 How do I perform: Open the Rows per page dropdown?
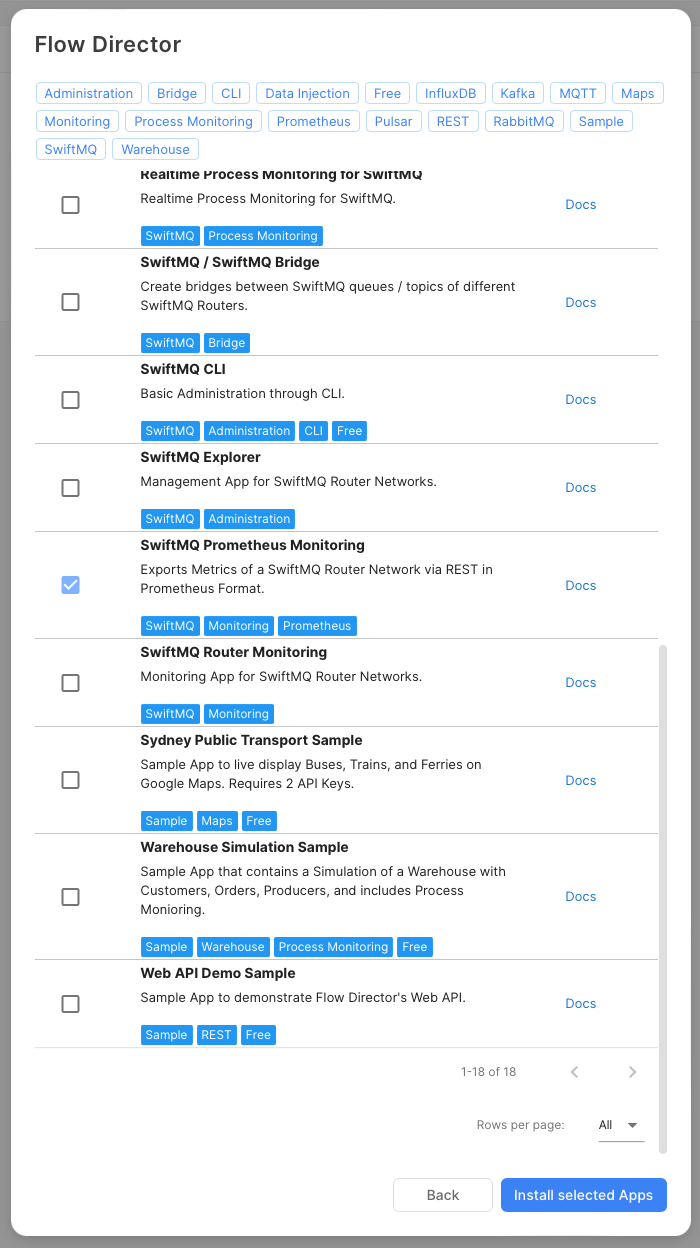619,1125
